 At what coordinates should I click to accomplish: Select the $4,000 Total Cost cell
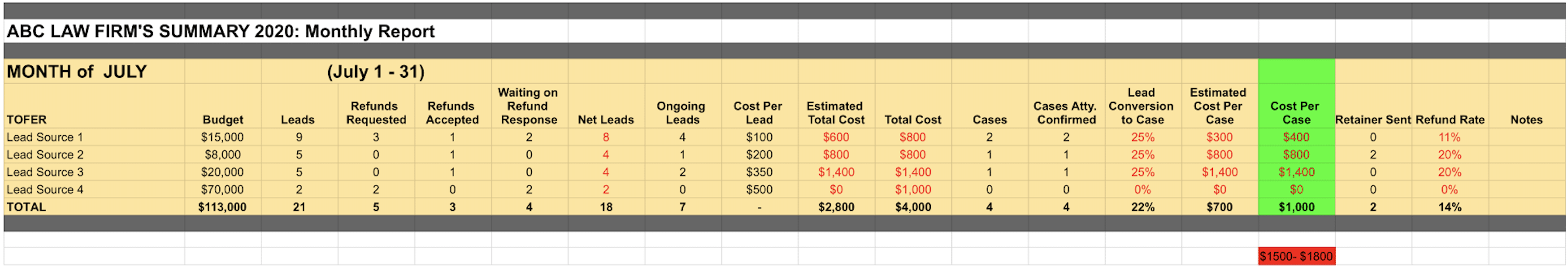click(x=913, y=207)
